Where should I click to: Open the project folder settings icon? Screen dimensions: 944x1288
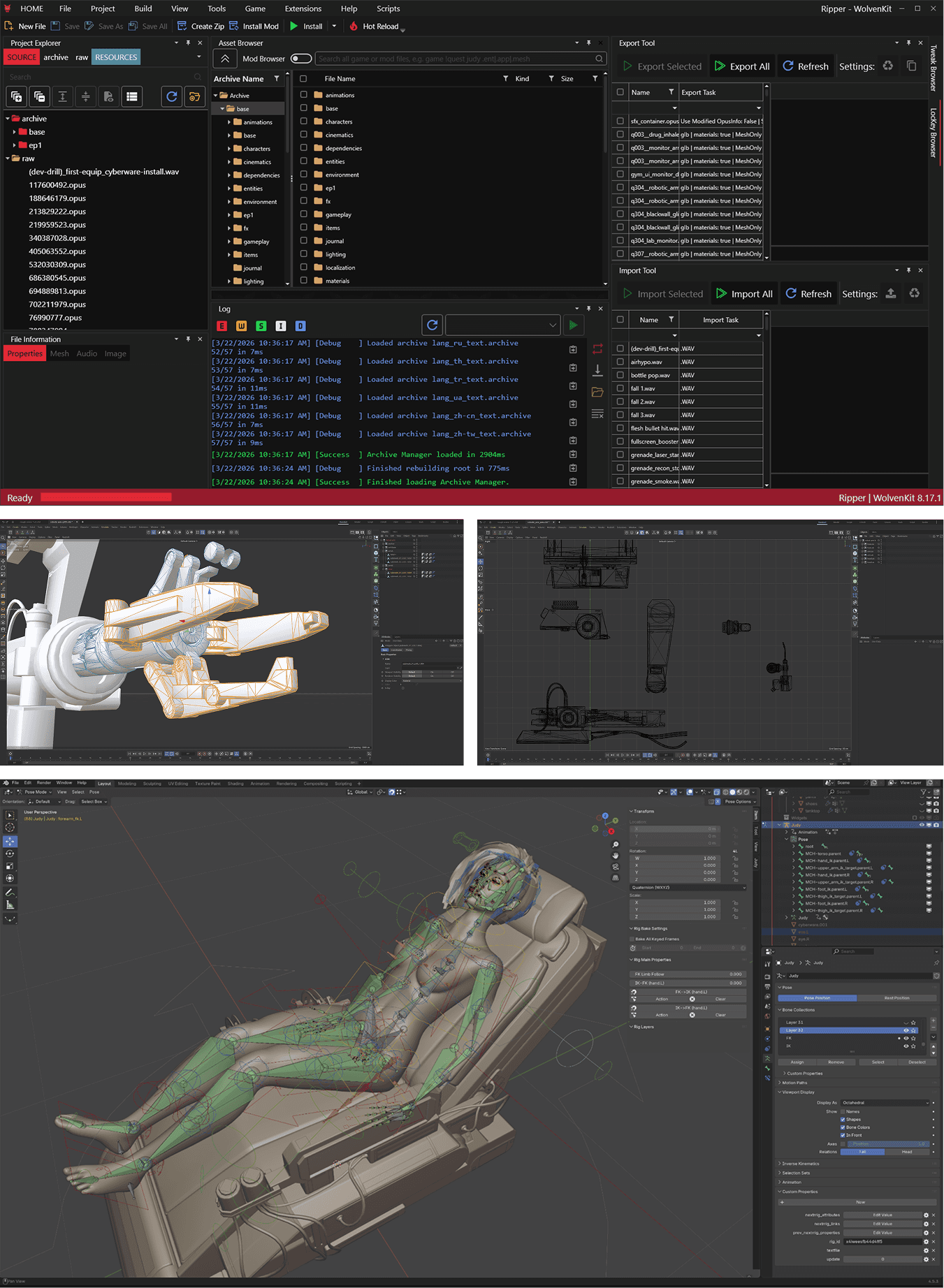[x=194, y=96]
